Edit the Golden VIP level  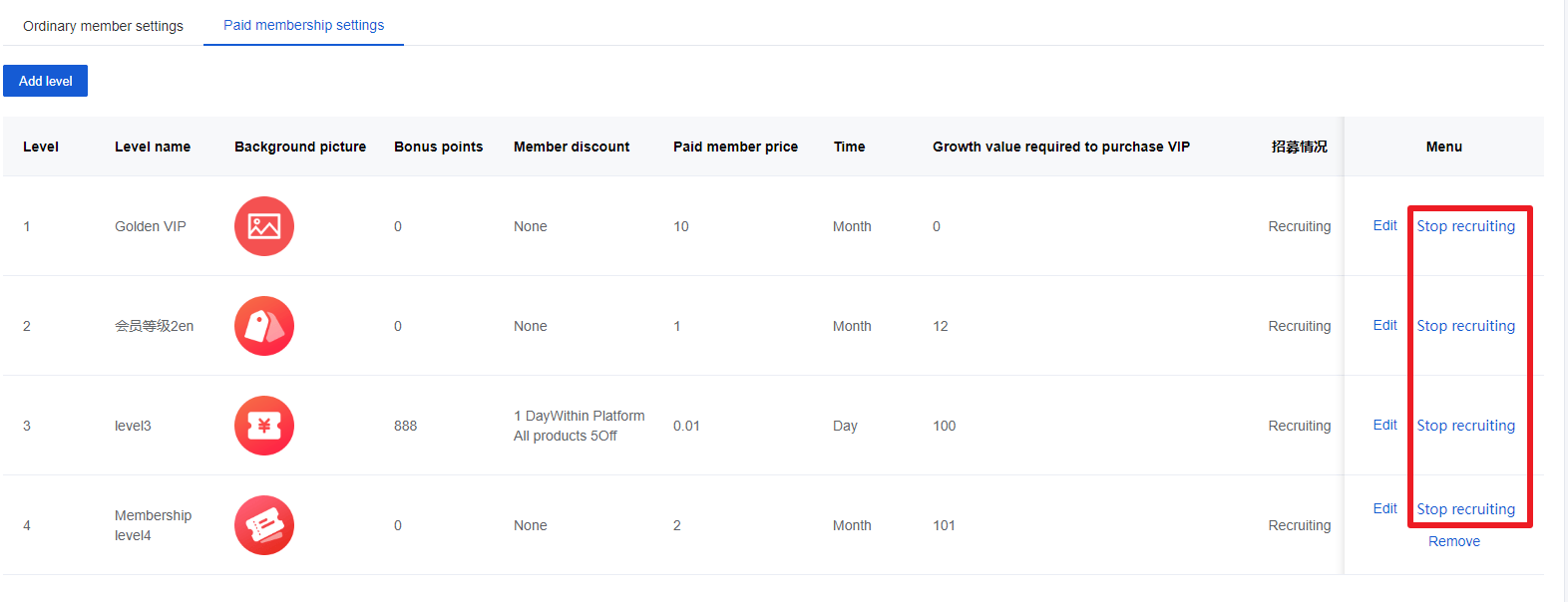[1384, 225]
